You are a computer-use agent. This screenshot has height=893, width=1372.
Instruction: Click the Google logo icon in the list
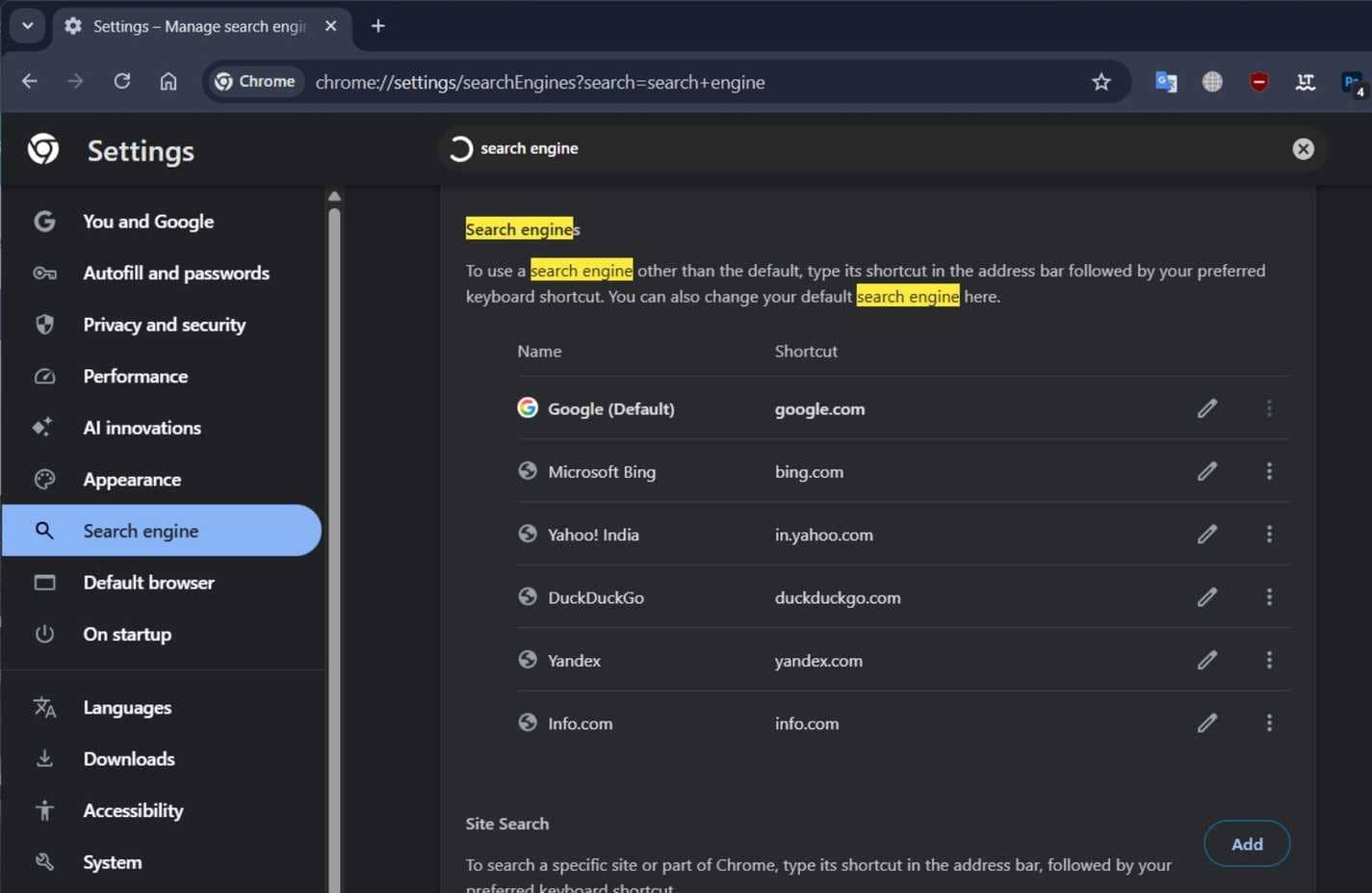point(528,407)
